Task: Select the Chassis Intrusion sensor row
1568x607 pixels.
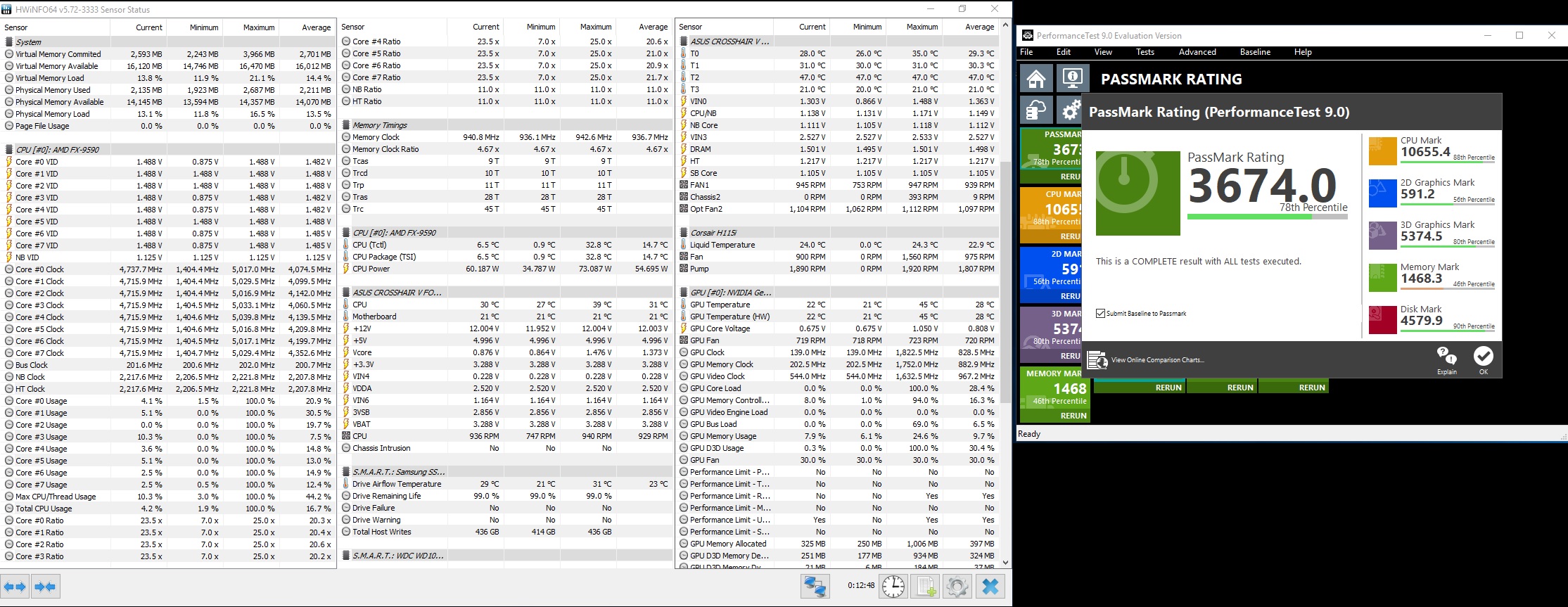Action: tap(505, 448)
